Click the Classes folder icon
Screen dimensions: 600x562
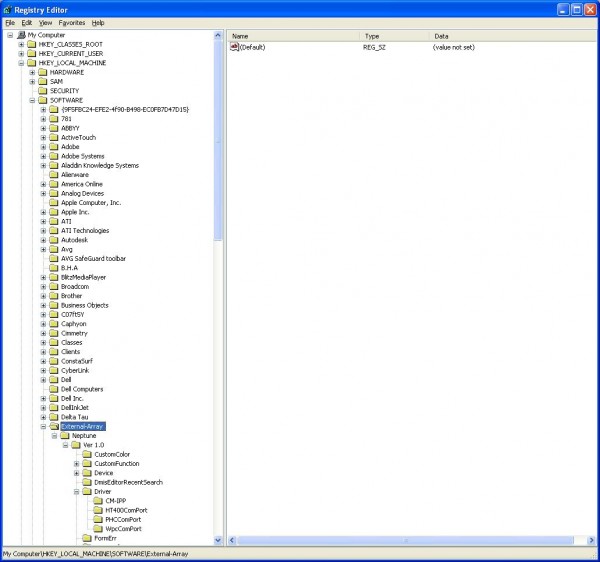[54, 342]
